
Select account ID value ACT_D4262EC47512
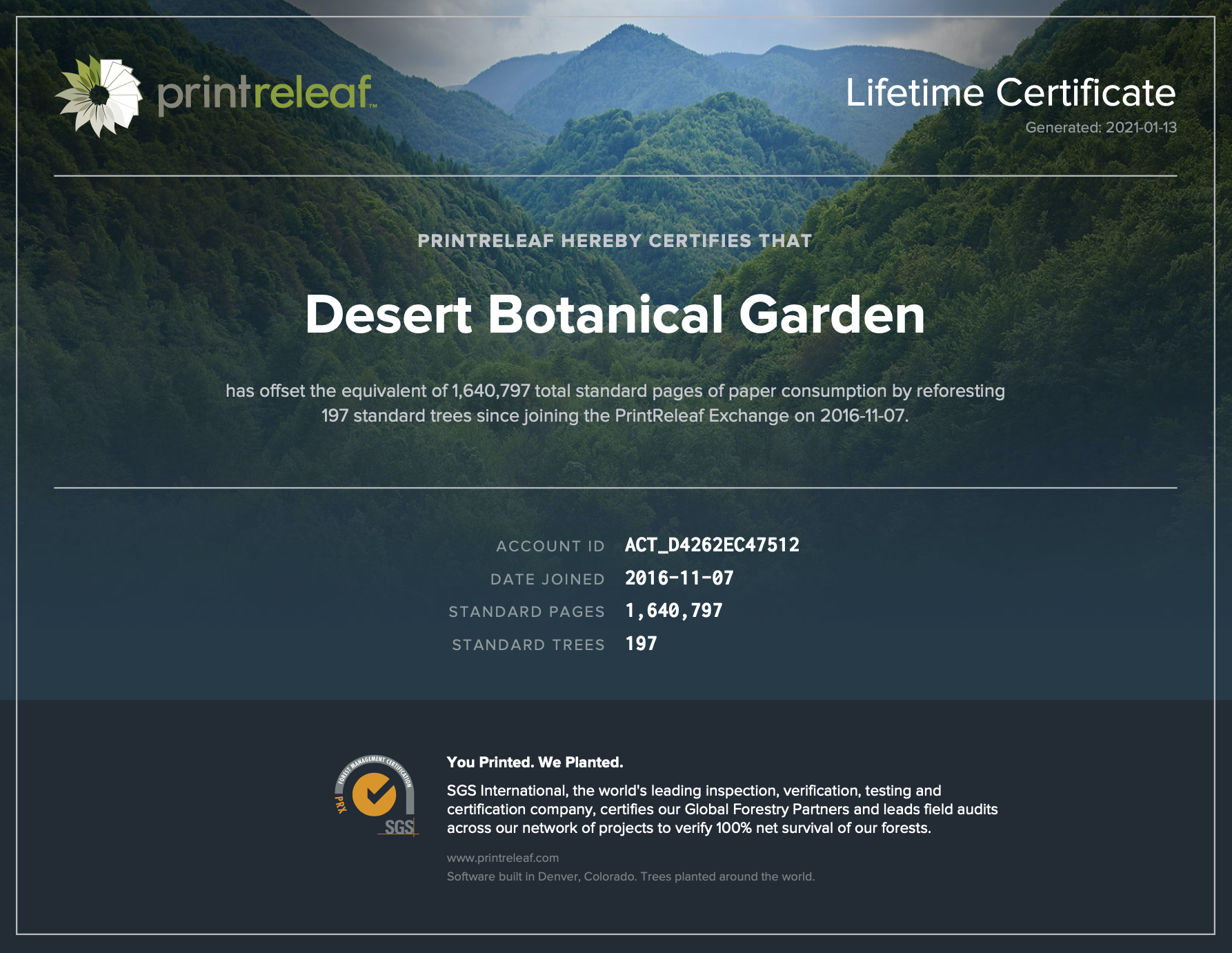pyautogui.click(x=711, y=545)
